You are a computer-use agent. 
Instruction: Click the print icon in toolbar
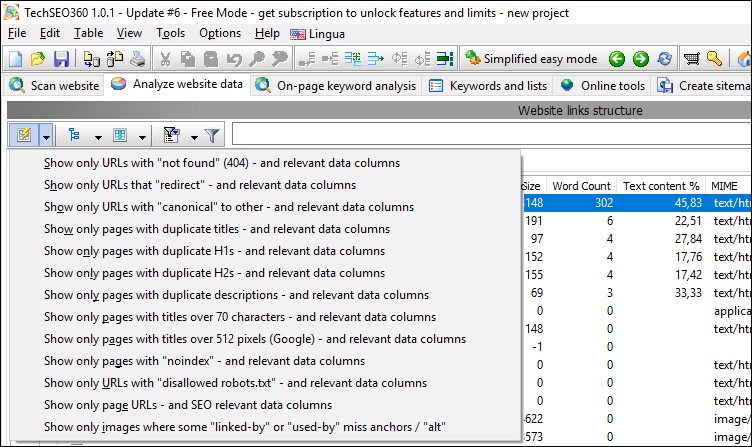(136, 59)
